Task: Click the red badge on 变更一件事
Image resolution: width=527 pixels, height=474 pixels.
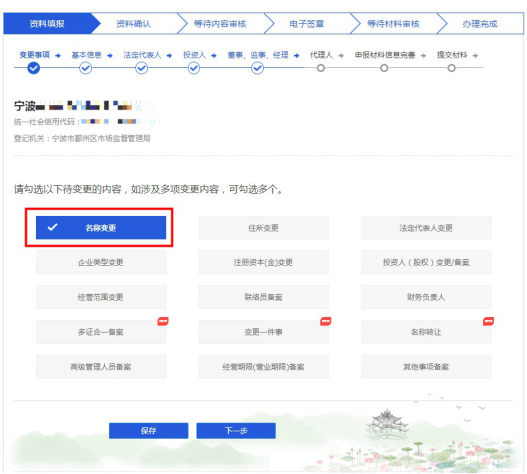Action: point(326,321)
